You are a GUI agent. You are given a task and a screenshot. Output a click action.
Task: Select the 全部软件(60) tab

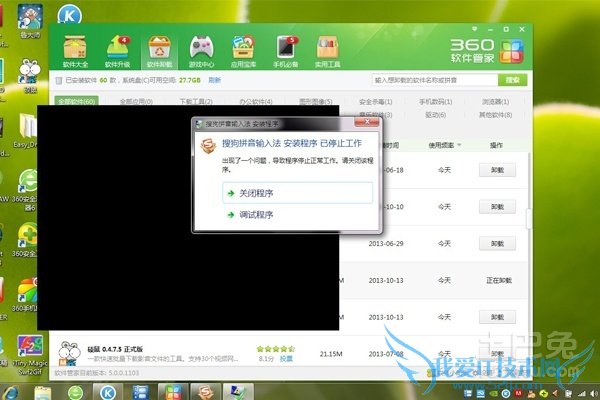pos(77,101)
